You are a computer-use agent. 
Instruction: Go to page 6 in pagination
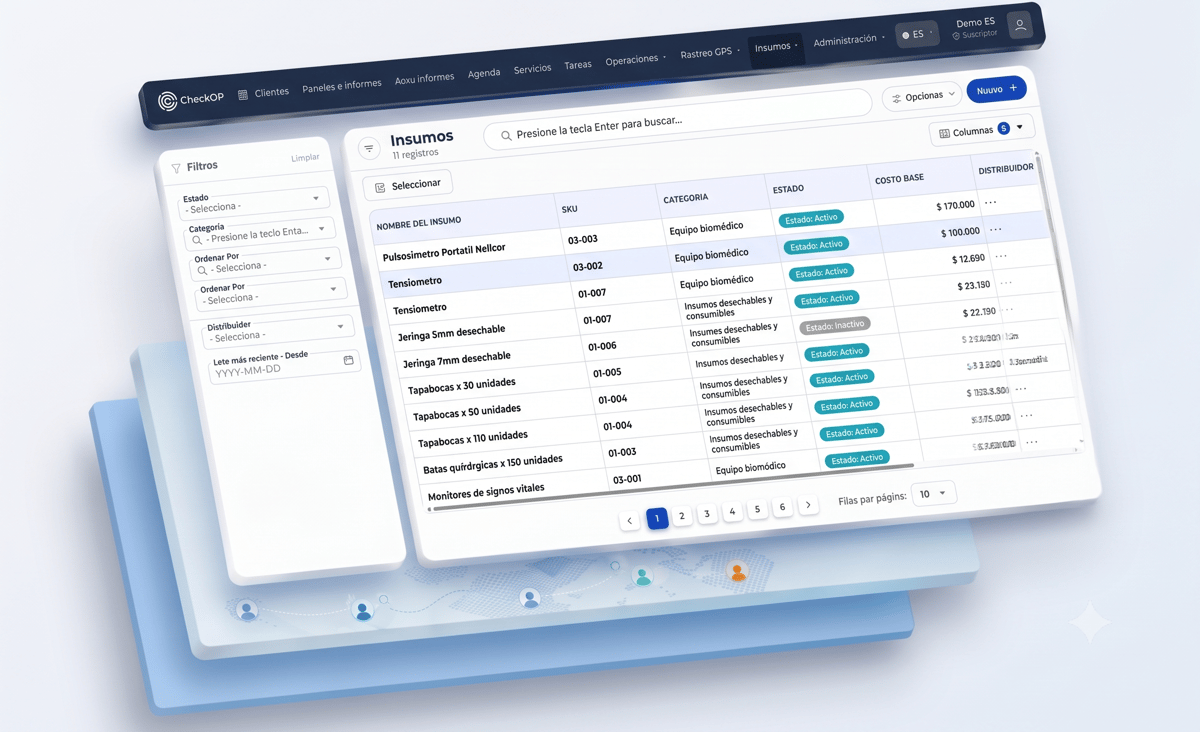(x=782, y=507)
